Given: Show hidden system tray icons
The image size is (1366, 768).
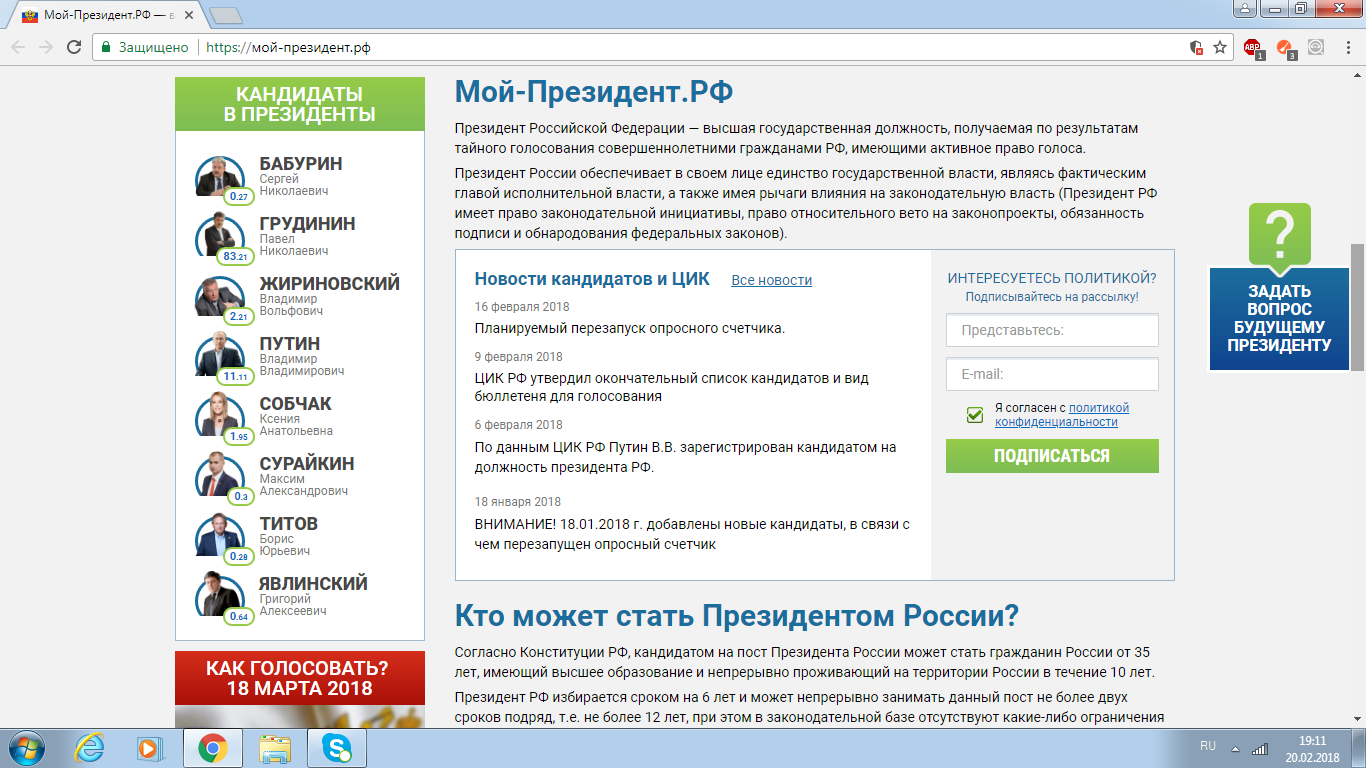Looking at the screenshot, I should [x=1236, y=748].
